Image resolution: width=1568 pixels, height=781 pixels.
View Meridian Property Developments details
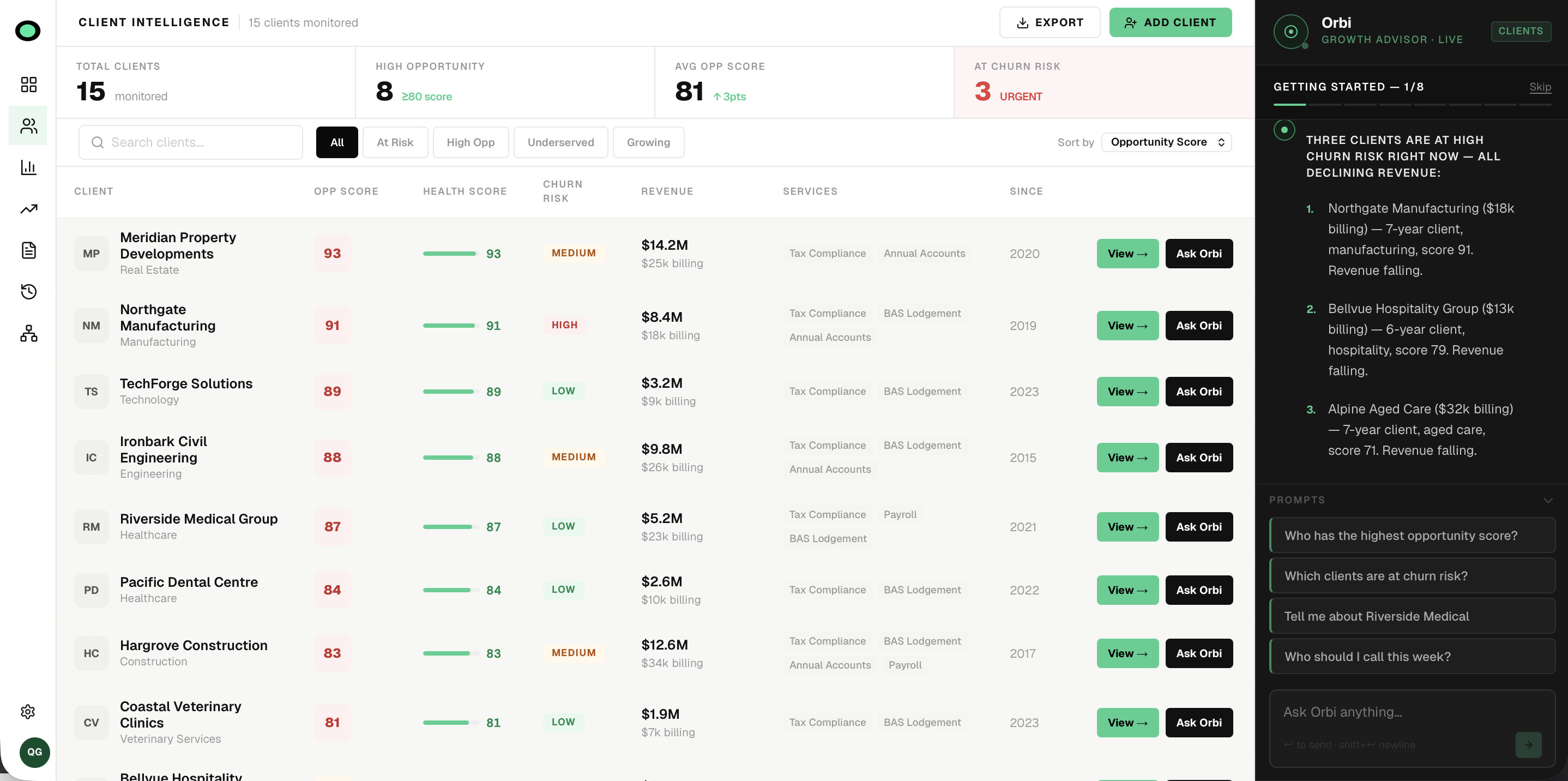[x=1127, y=253]
